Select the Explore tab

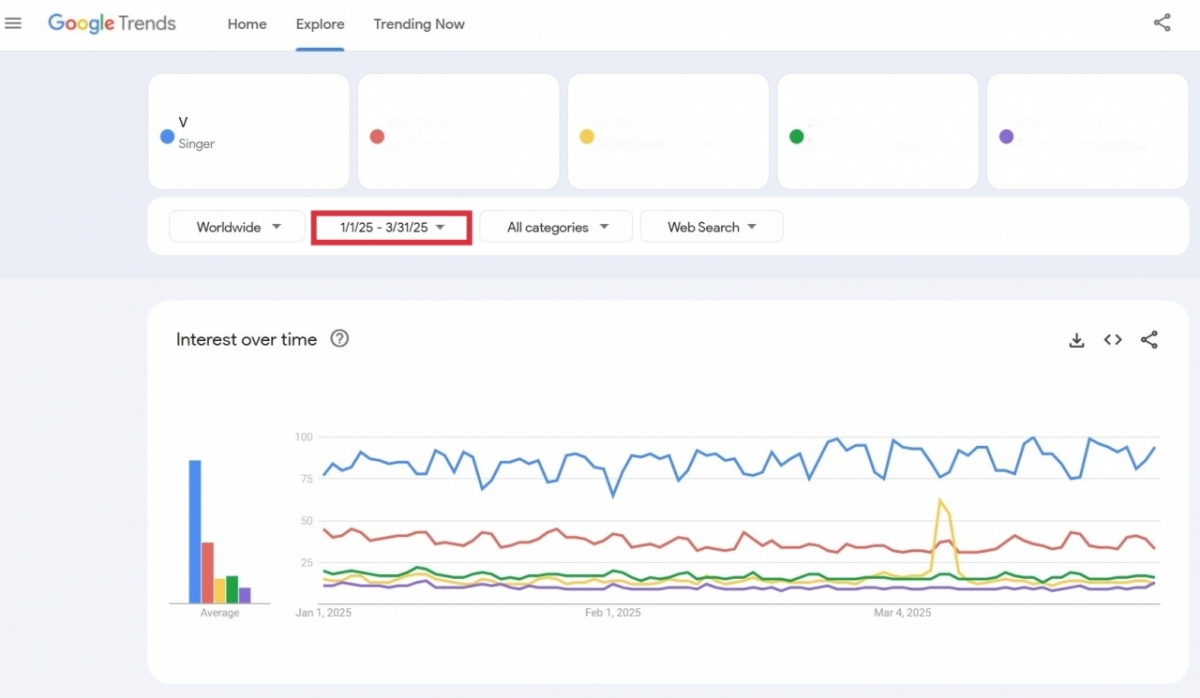click(x=320, y=24)
